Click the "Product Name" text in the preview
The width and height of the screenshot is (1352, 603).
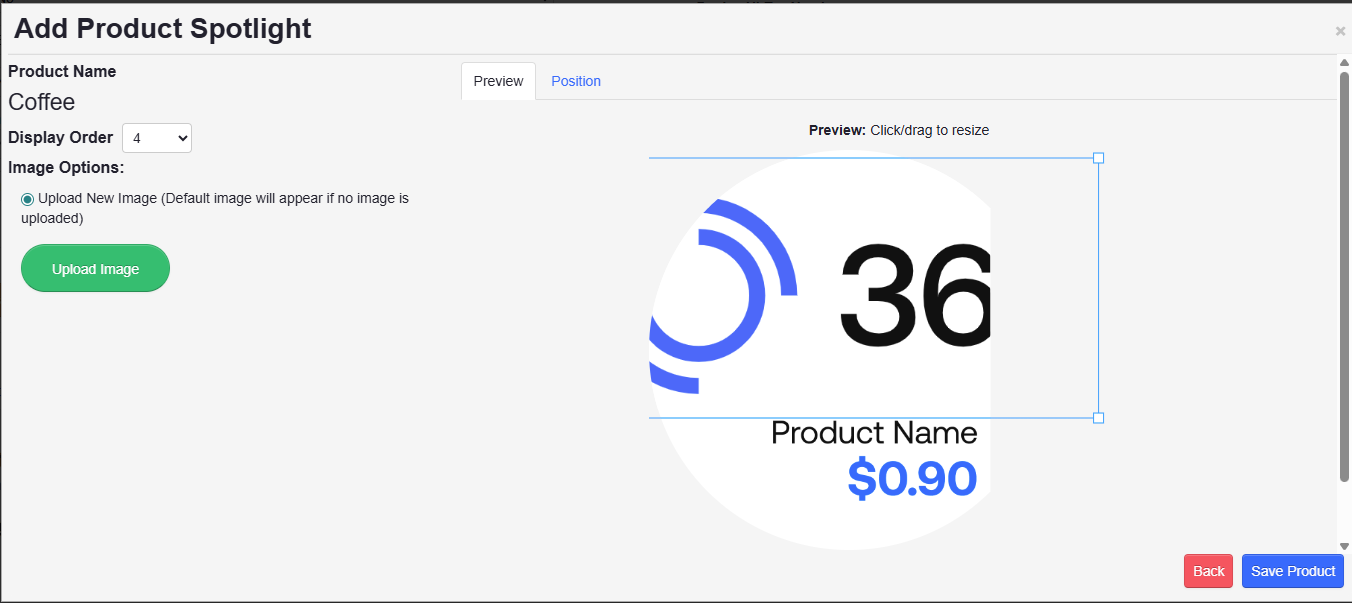pos(873,432)
